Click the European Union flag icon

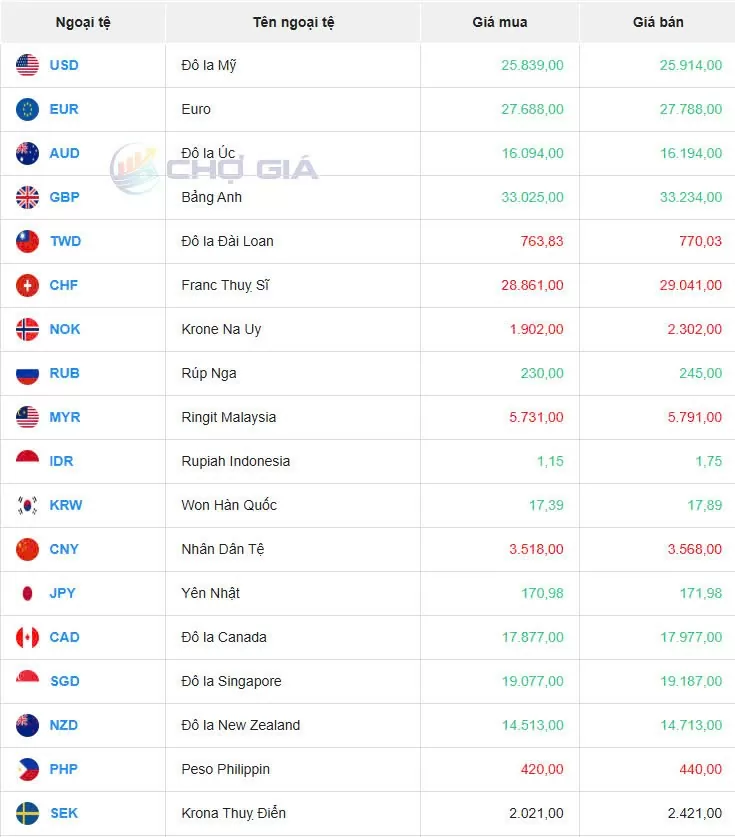click(x=28, y=110)
